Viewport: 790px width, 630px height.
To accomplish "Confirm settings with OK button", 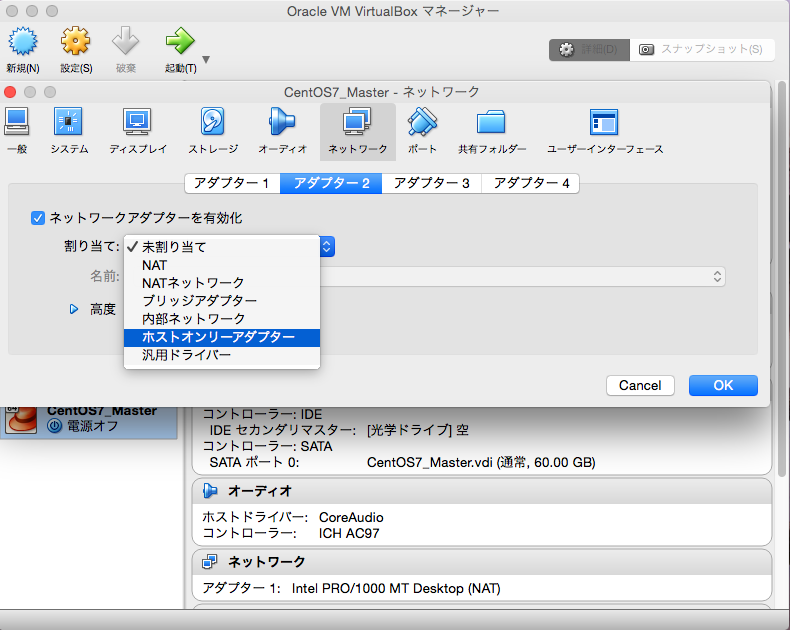I will click(723, 386).
